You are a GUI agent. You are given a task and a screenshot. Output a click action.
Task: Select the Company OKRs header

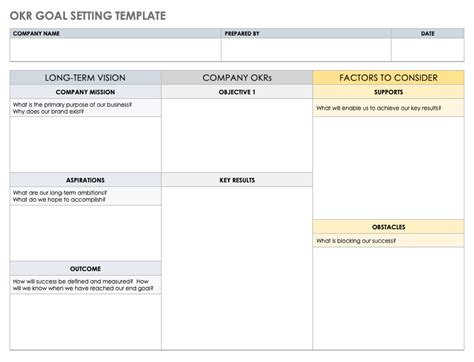coord(237,78)
